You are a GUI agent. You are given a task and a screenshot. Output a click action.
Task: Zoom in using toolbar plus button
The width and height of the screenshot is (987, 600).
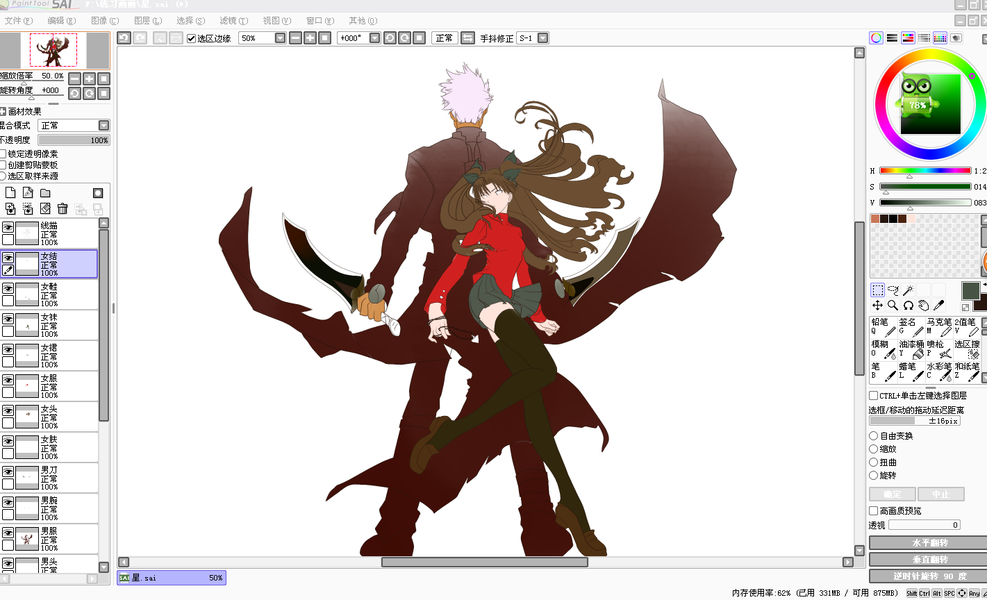point(310,38)
